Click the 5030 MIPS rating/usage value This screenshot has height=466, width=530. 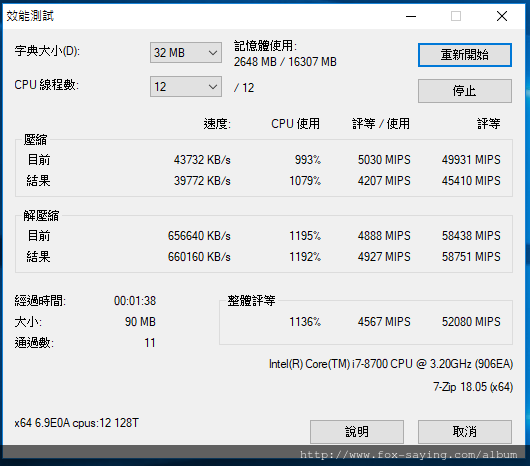click(384, 160)
